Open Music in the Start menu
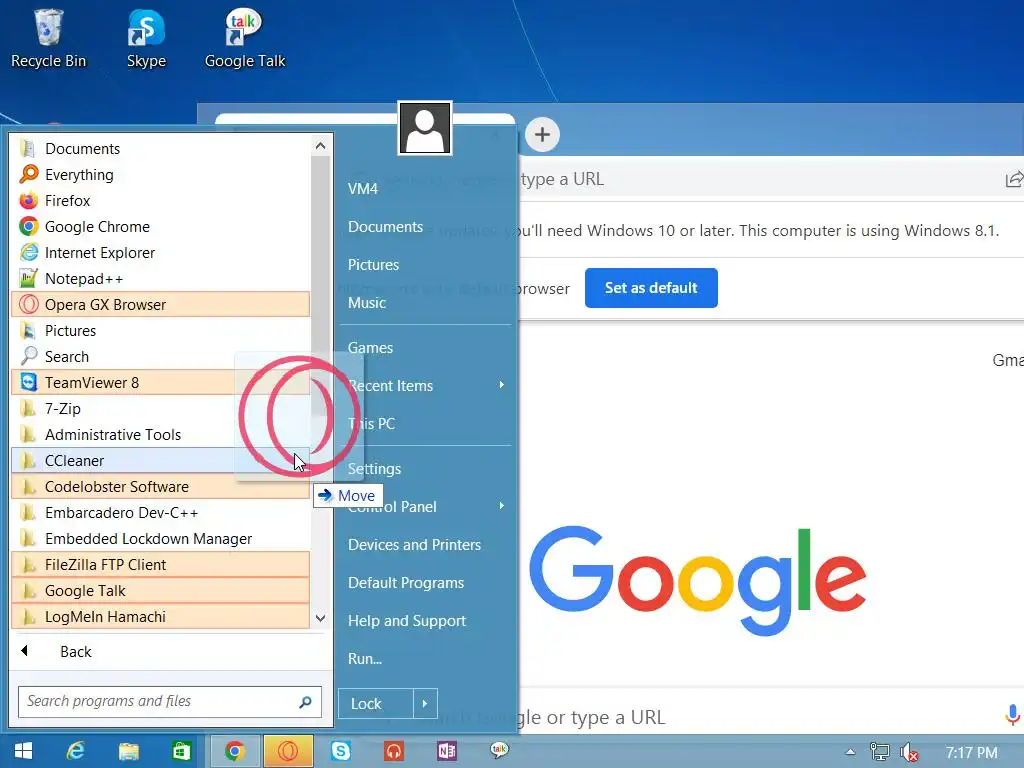 pos(367,302)
